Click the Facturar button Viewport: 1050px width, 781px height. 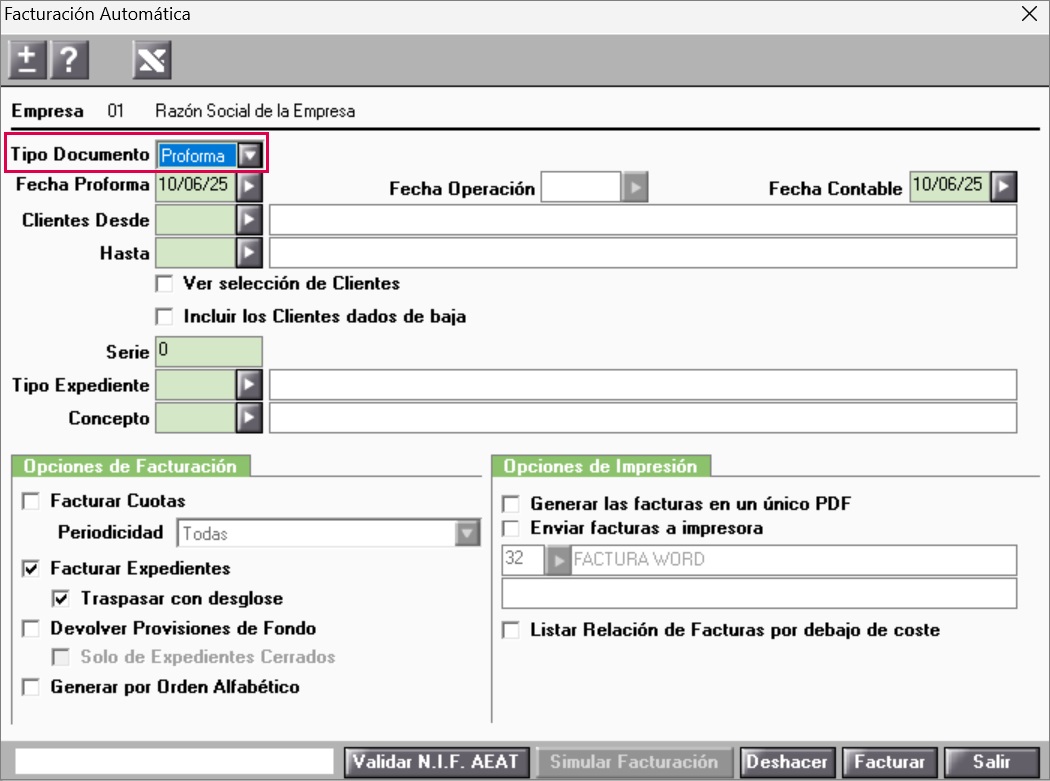889,762
